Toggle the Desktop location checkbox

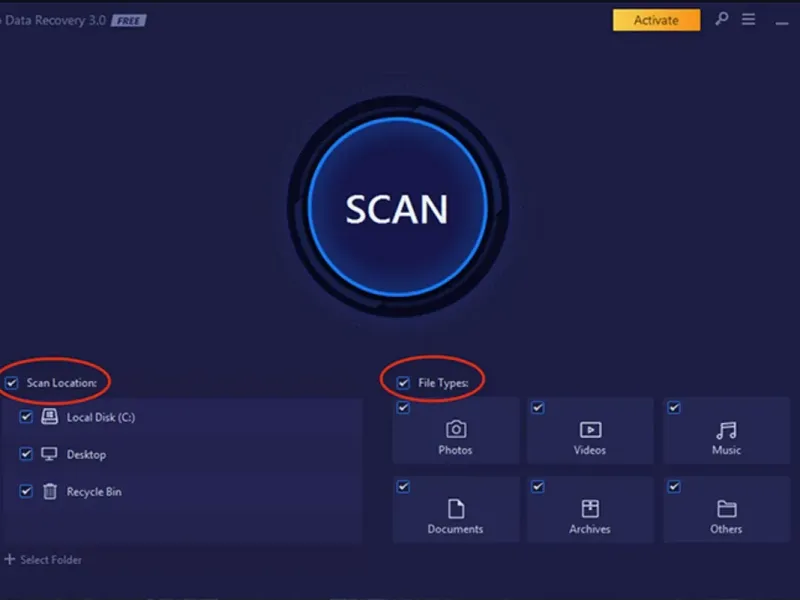click(x=26, y=454)
